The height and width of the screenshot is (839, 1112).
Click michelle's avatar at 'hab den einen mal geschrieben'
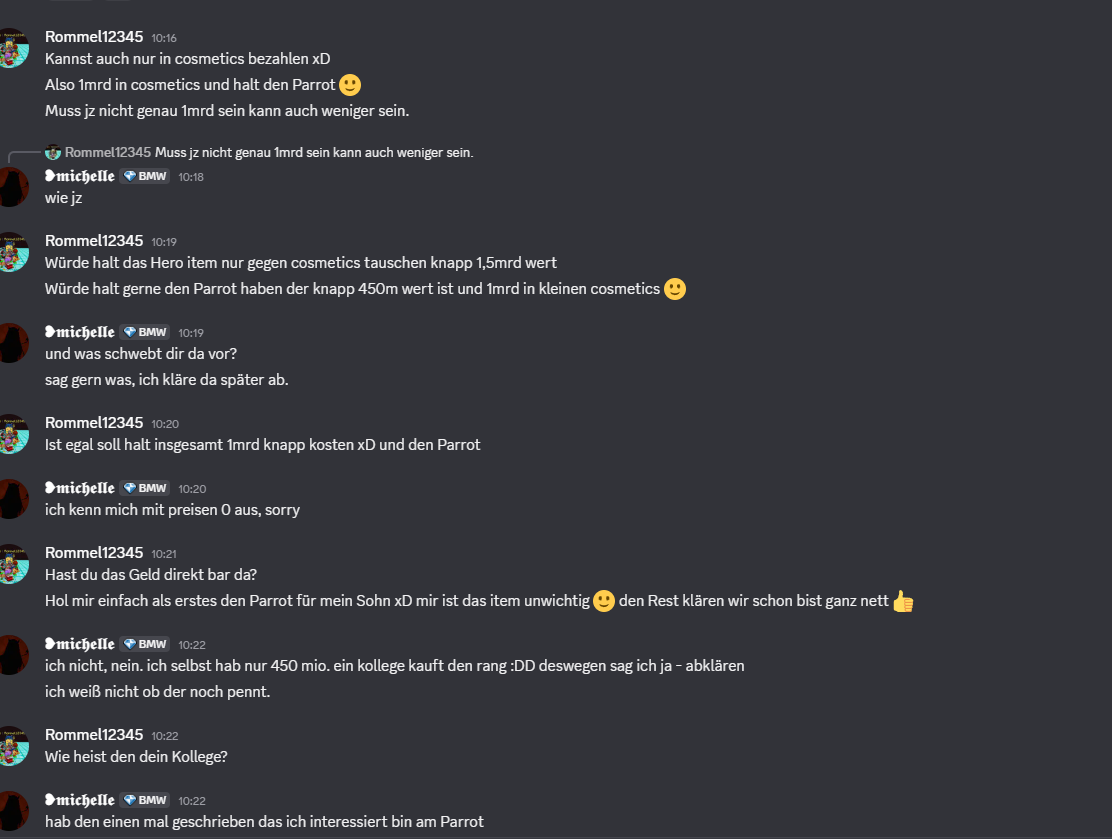tap(13, 811)
